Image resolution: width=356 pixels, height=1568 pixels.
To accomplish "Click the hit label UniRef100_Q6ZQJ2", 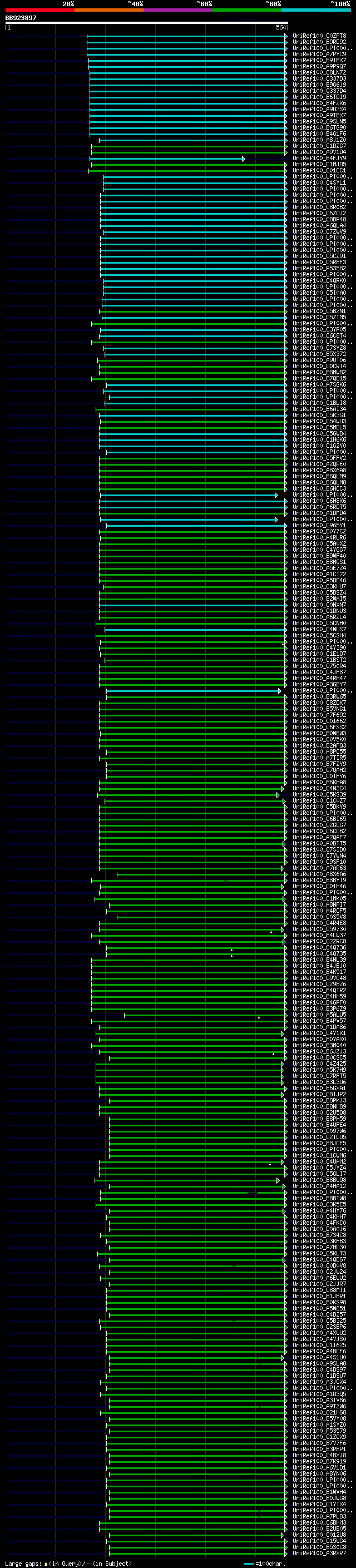I will click(319, 213).
